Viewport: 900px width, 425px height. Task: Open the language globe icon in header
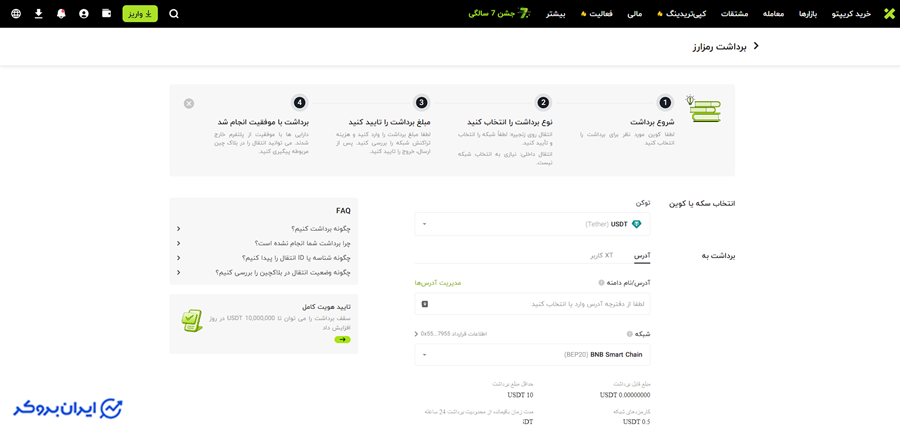(16, 14)
